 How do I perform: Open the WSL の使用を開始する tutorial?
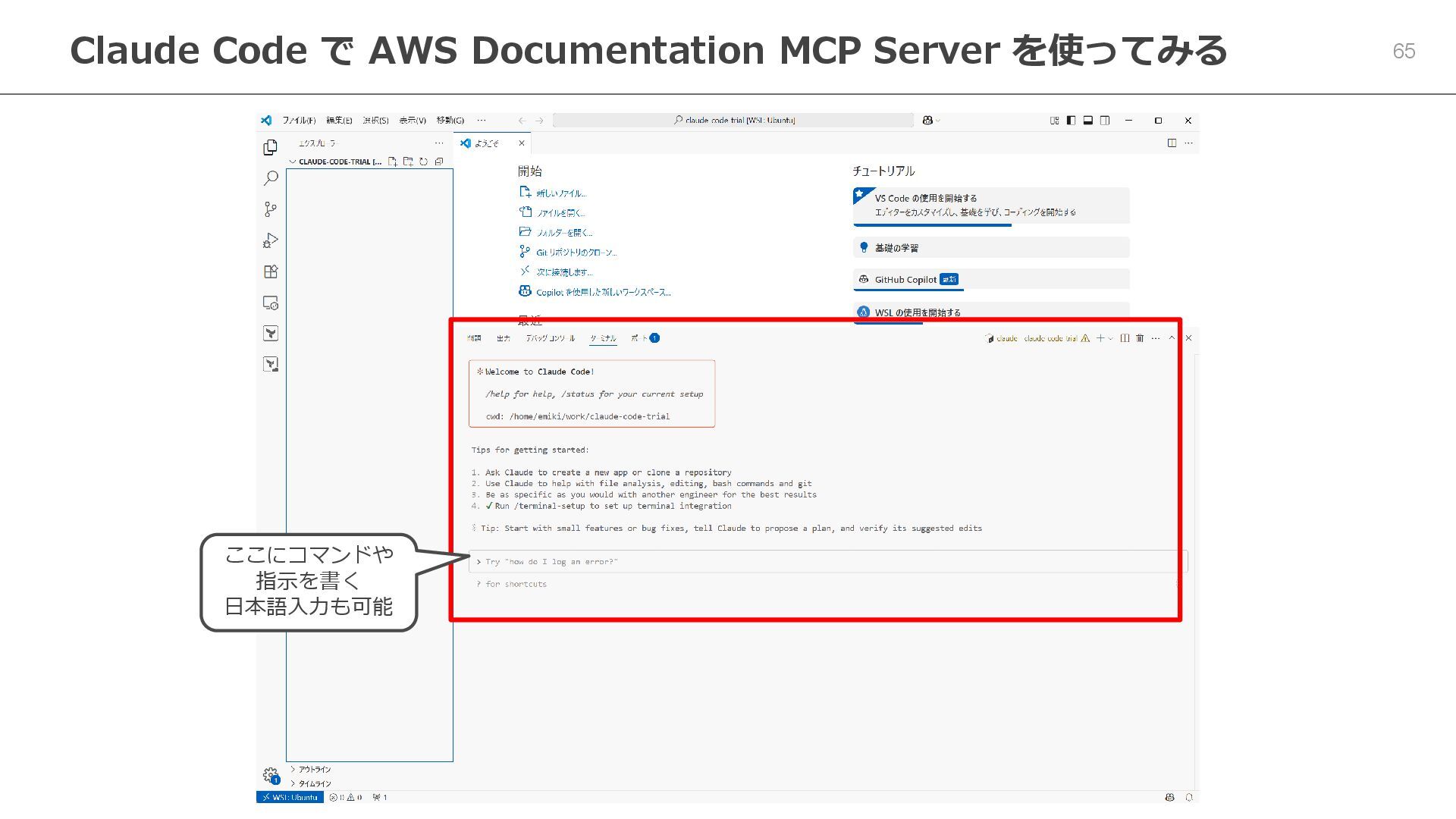(x=991, y=312)
